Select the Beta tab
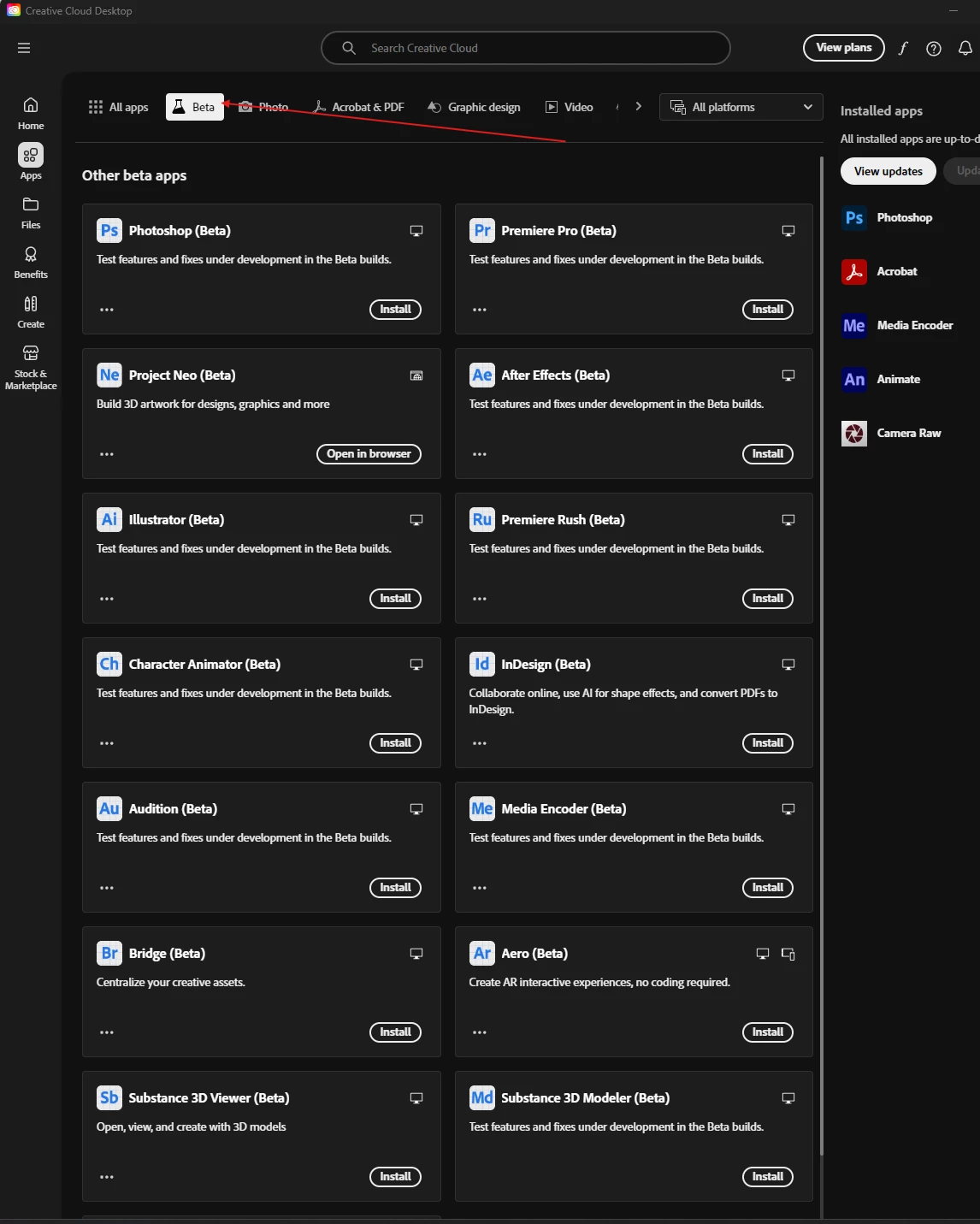Screen dimensions: 980x1224 coord(195,107)
